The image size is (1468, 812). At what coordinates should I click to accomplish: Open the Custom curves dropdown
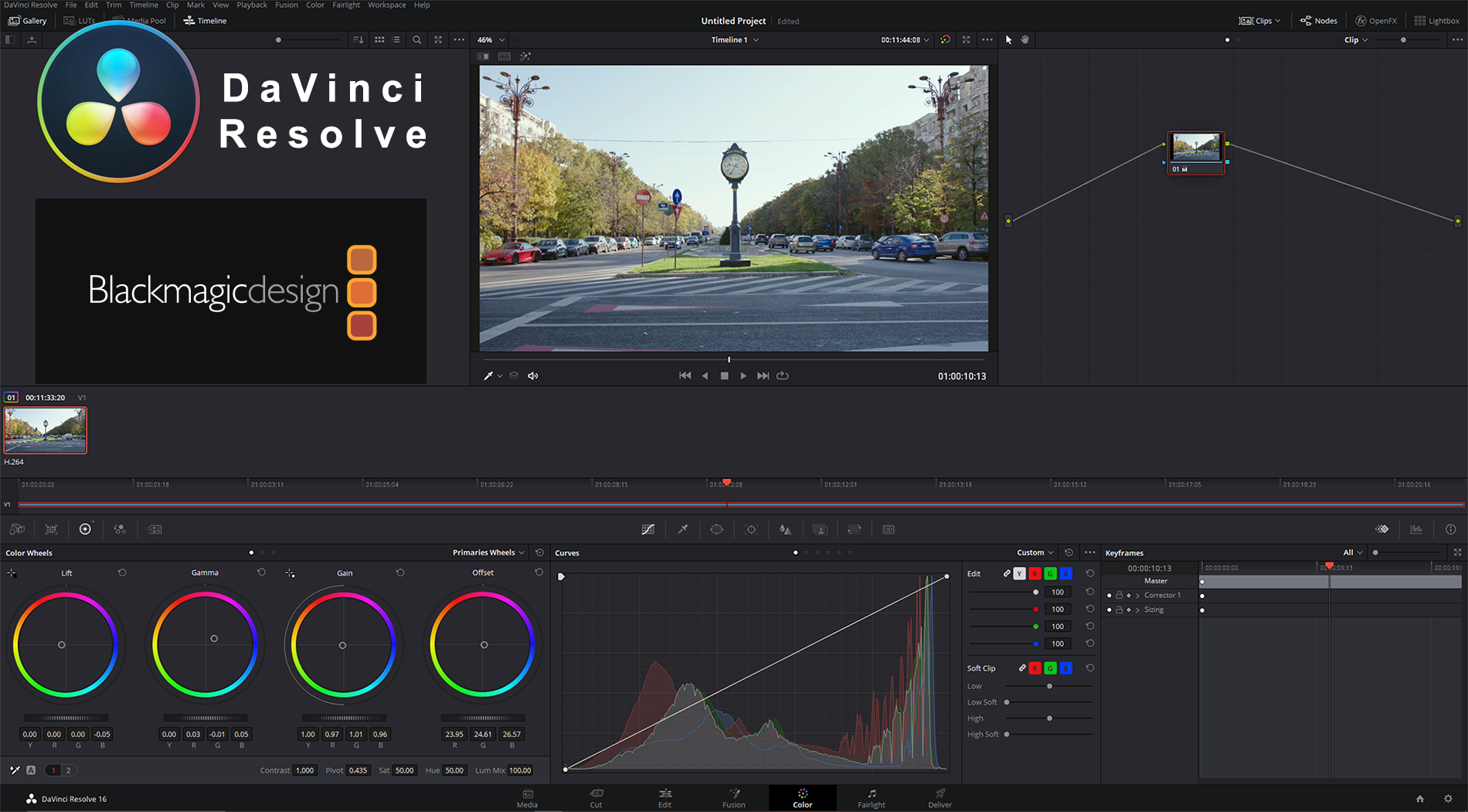click(1035, 552)
